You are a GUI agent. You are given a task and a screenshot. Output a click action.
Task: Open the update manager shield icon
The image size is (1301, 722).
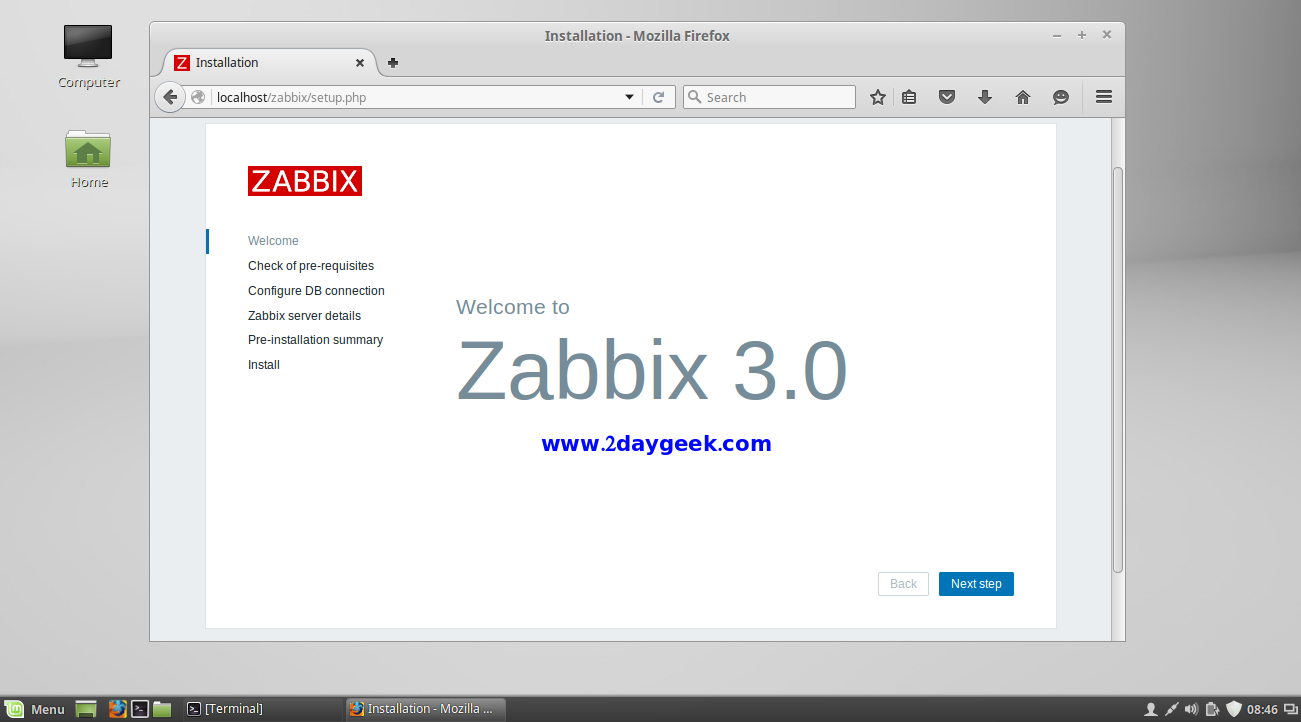point(1233,709)
